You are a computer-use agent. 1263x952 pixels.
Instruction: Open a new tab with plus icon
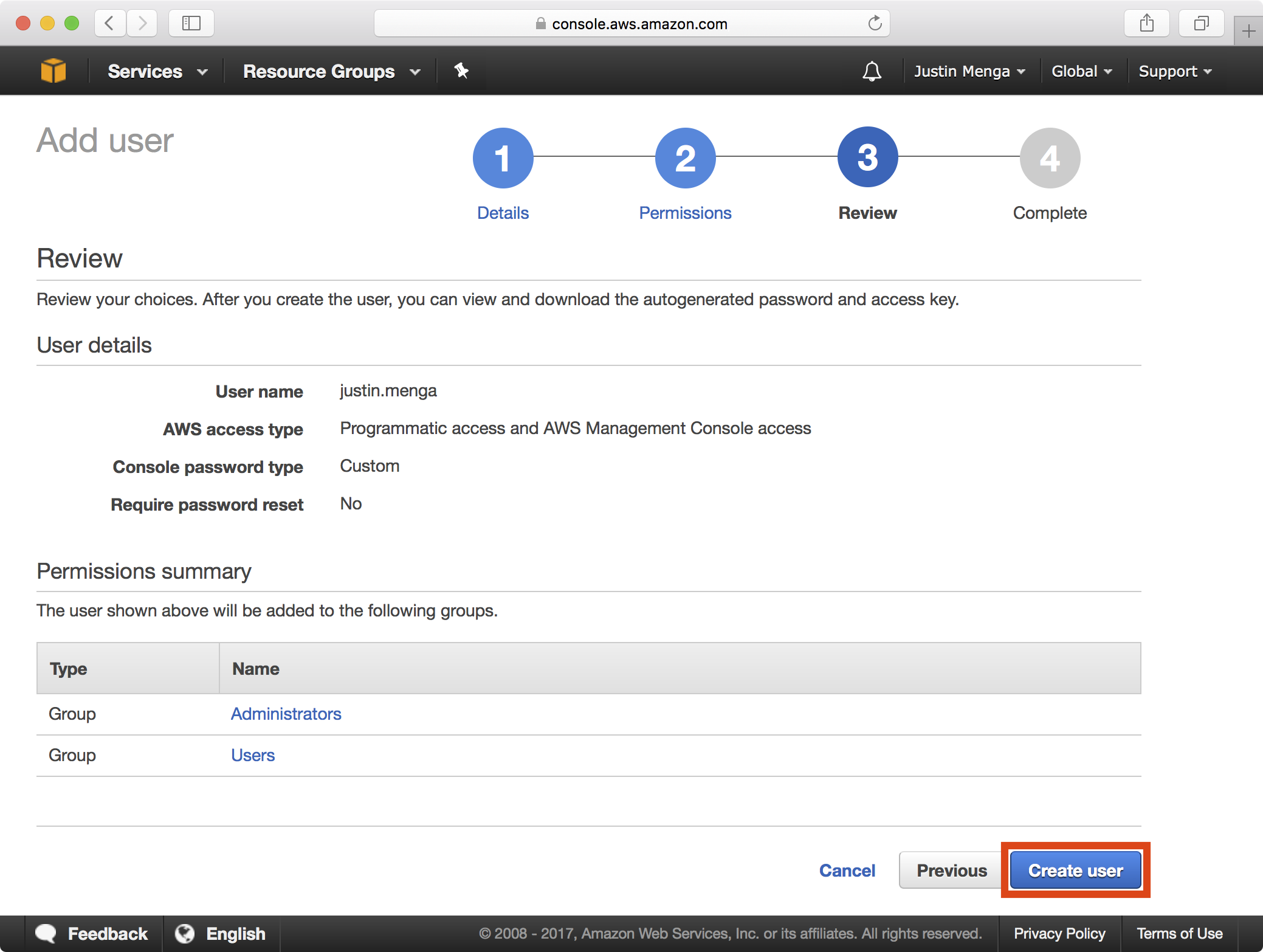click(x=1248, y=31)
